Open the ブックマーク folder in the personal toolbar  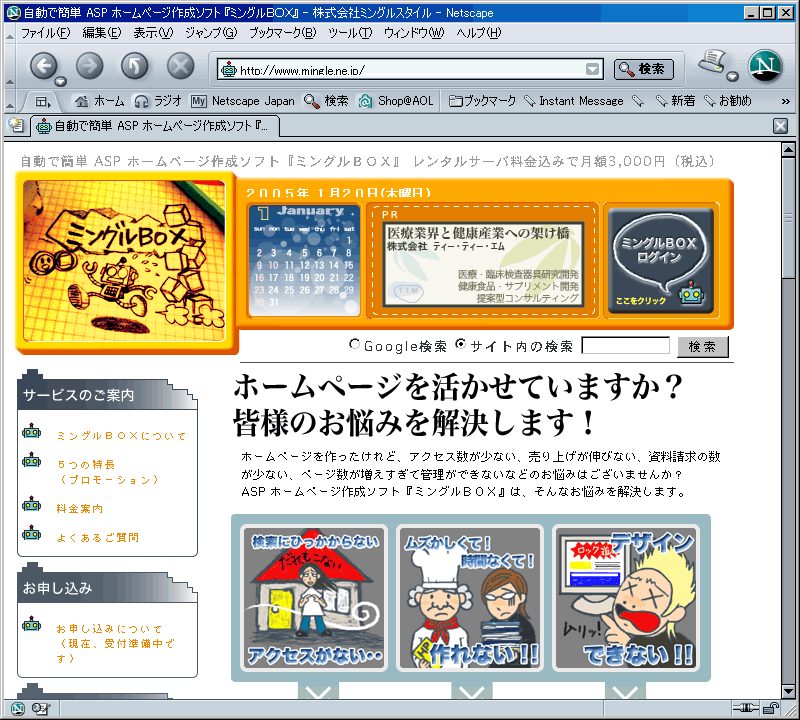[x=482, y=101]
